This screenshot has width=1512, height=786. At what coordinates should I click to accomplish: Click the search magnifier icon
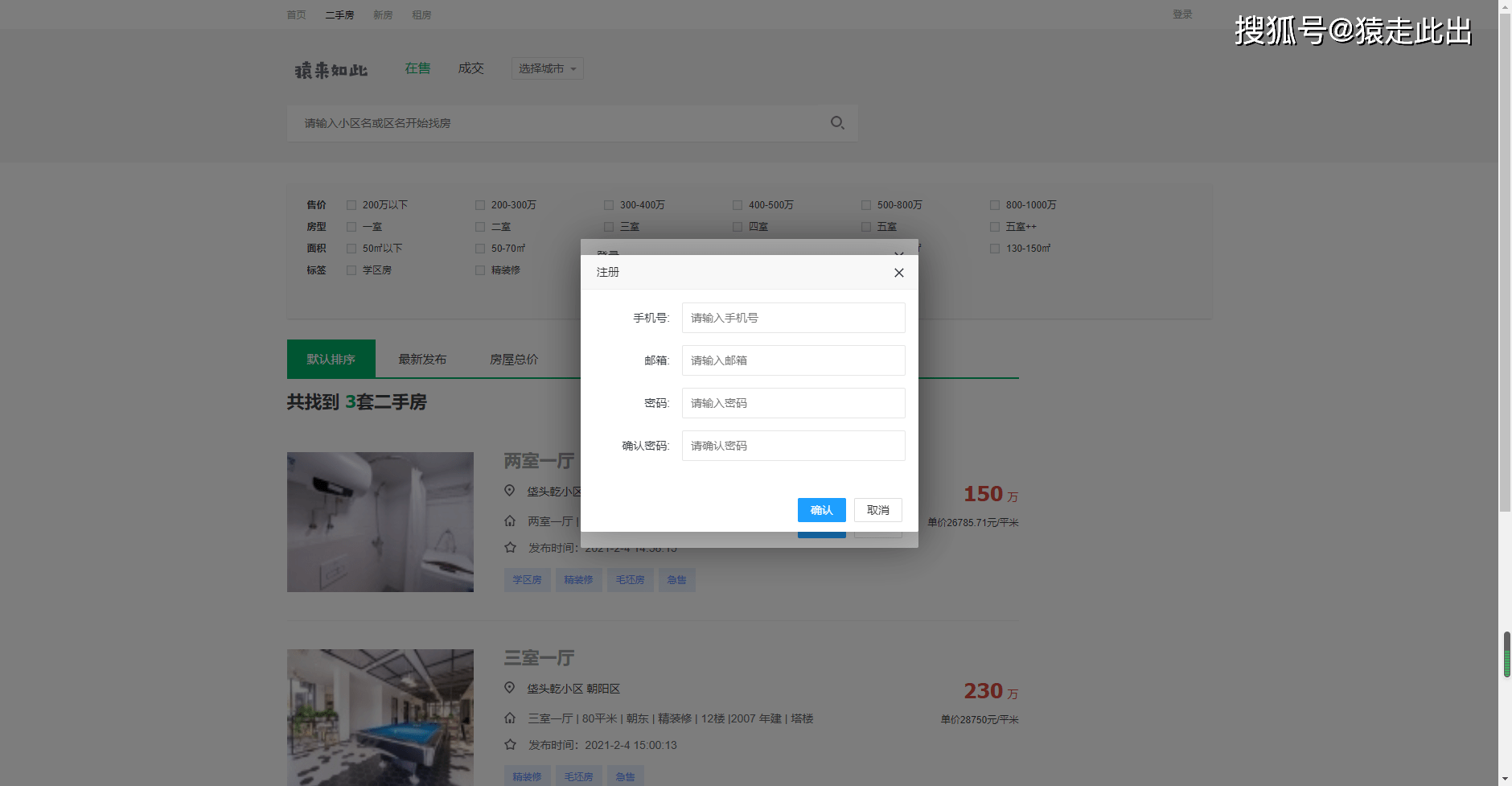point(837,123)
